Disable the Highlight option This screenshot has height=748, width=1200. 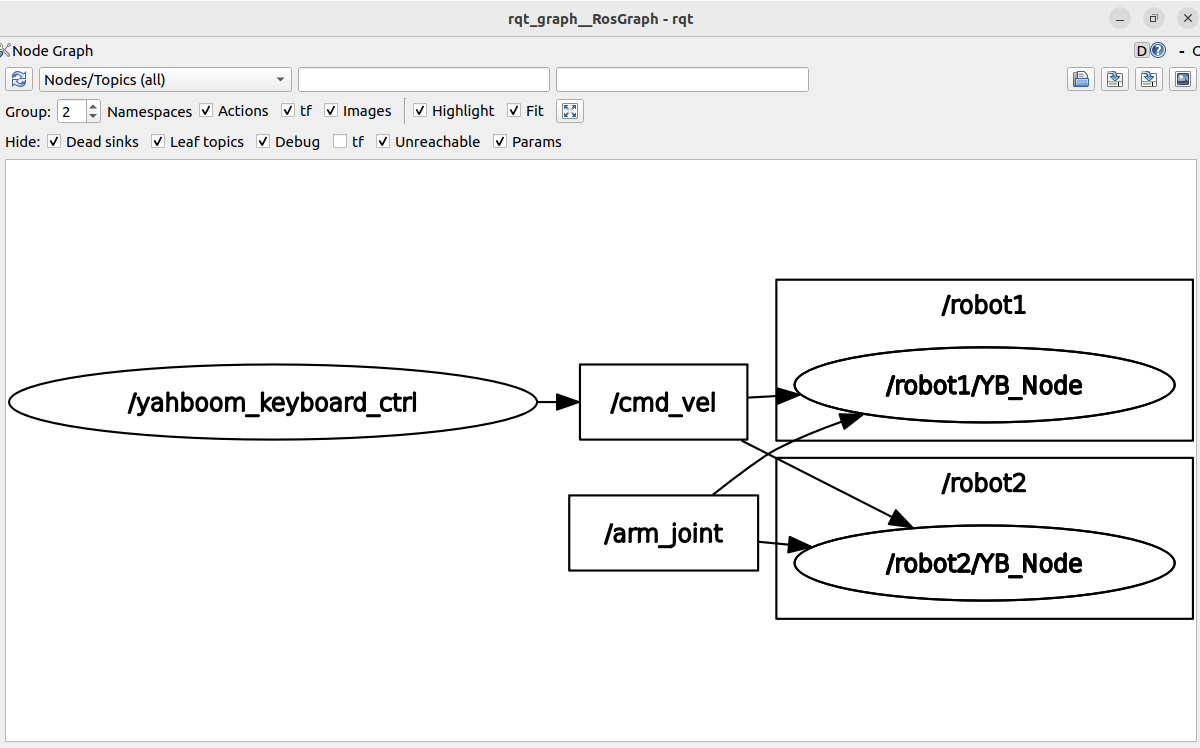pos(420,111)
